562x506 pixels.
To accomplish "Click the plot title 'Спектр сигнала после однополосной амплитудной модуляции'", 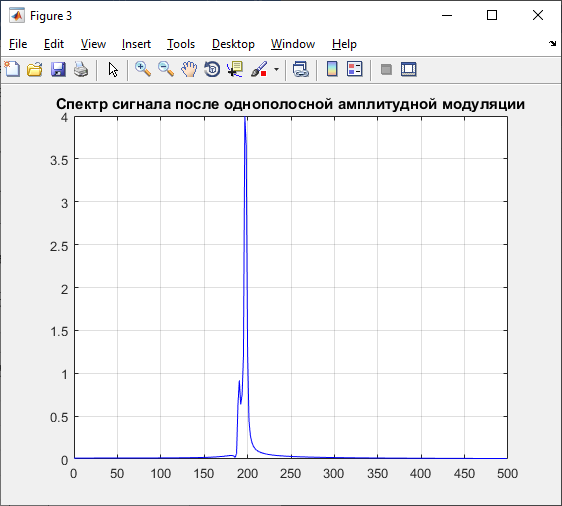I will pos(290,104).
